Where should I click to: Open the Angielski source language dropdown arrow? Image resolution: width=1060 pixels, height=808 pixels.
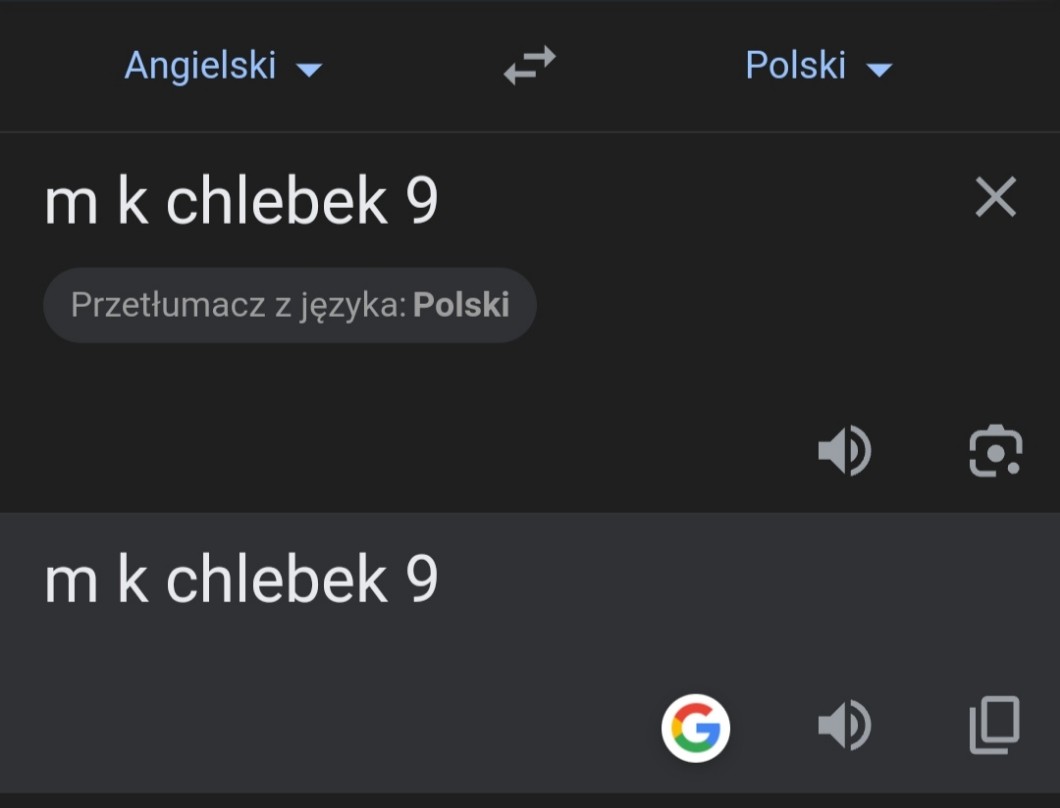click(310, 70)
